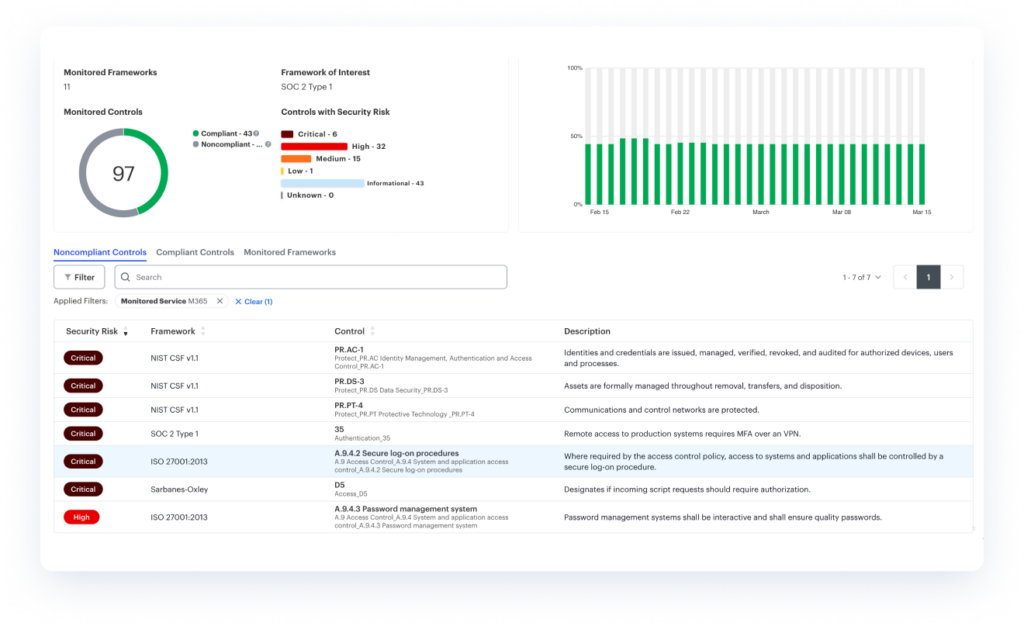Screen dimensions: 1024x626
Task: Click the magnifier icon in the search bar
Action: (126, 277)
